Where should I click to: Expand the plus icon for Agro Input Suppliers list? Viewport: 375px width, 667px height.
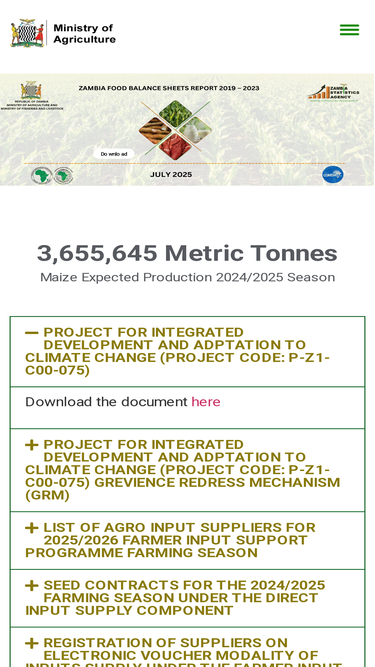point(32,528)
